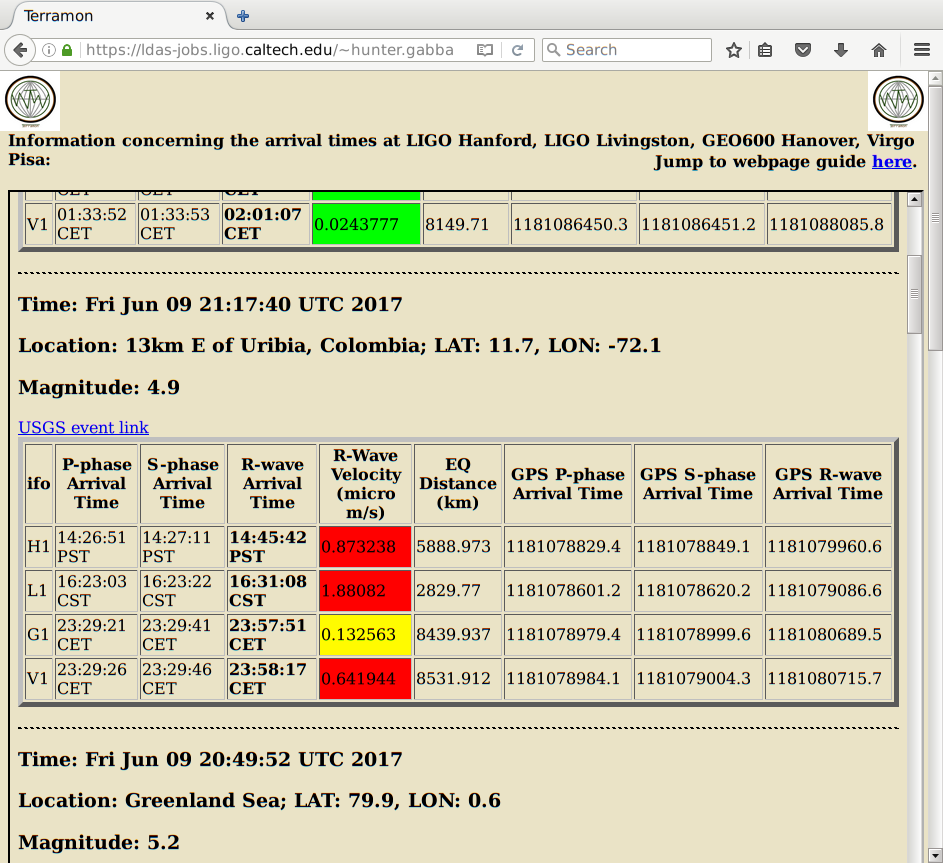Open the downloads arrow panel
The width and height of the screenshot is (943, 863).
[x=841, y=50]
